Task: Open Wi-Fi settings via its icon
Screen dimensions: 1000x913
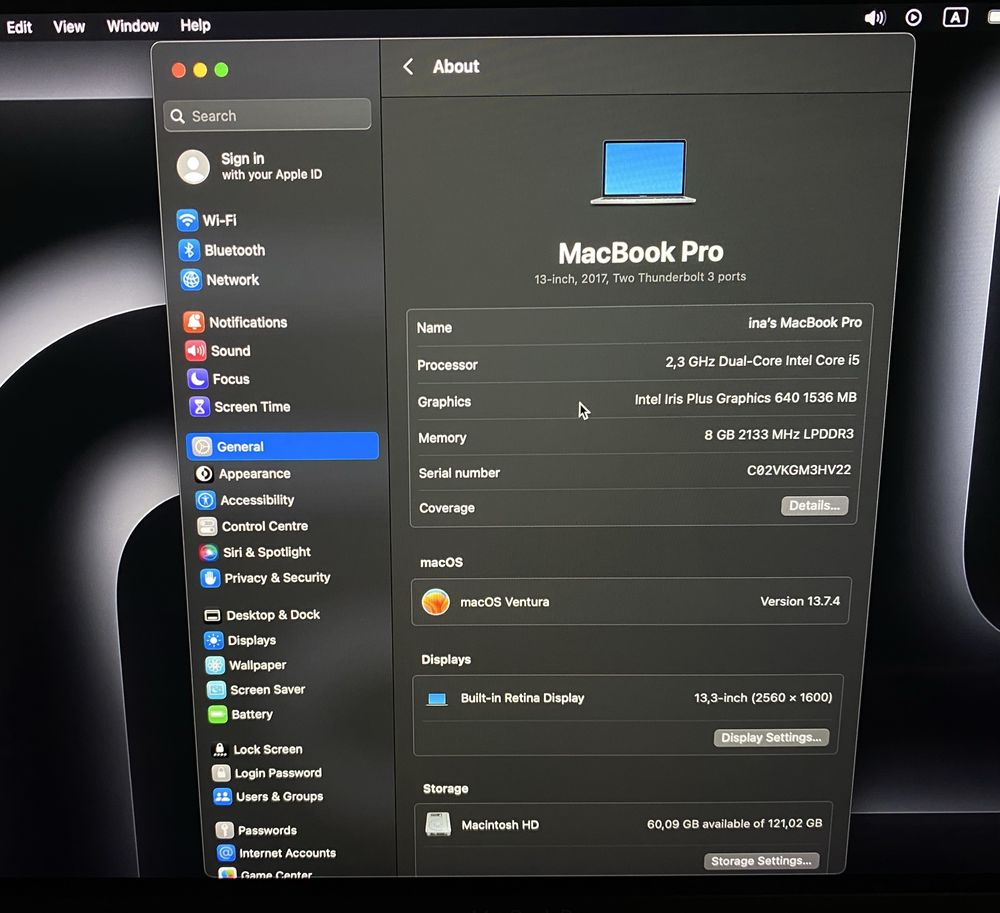Action: [187, 220]
